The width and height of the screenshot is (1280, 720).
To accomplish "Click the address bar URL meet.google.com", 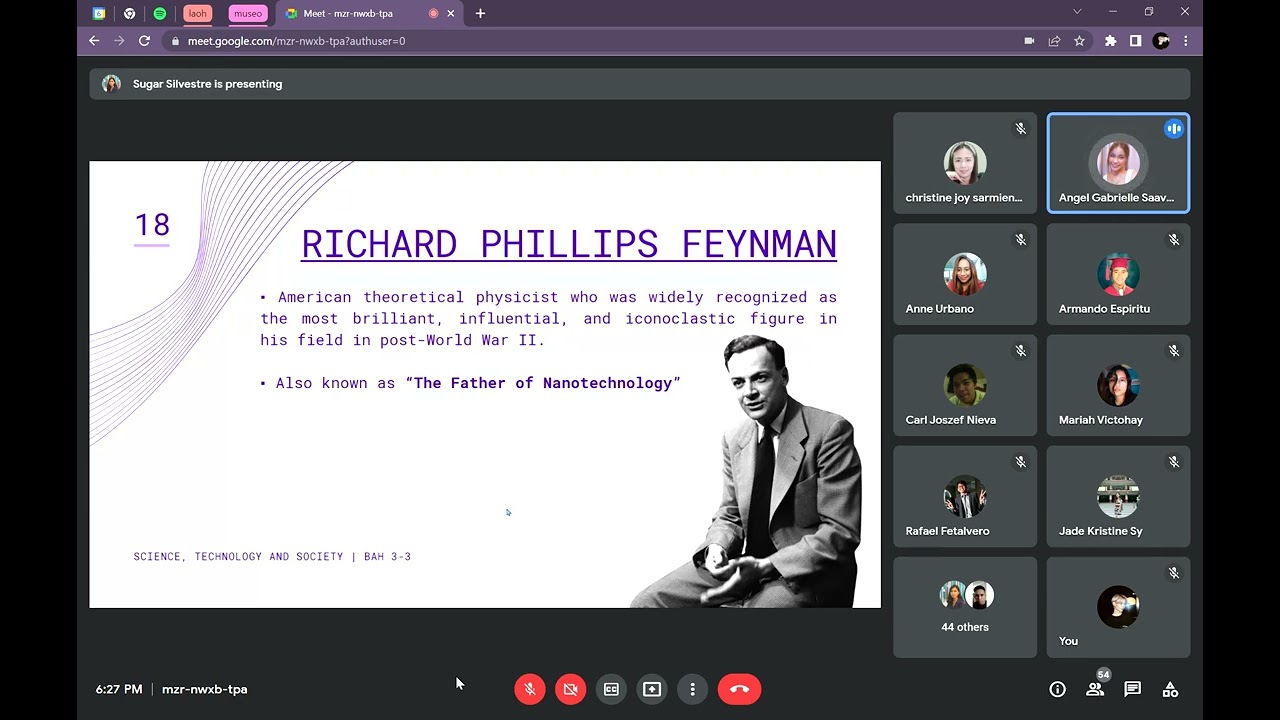I will coord(296,41).
